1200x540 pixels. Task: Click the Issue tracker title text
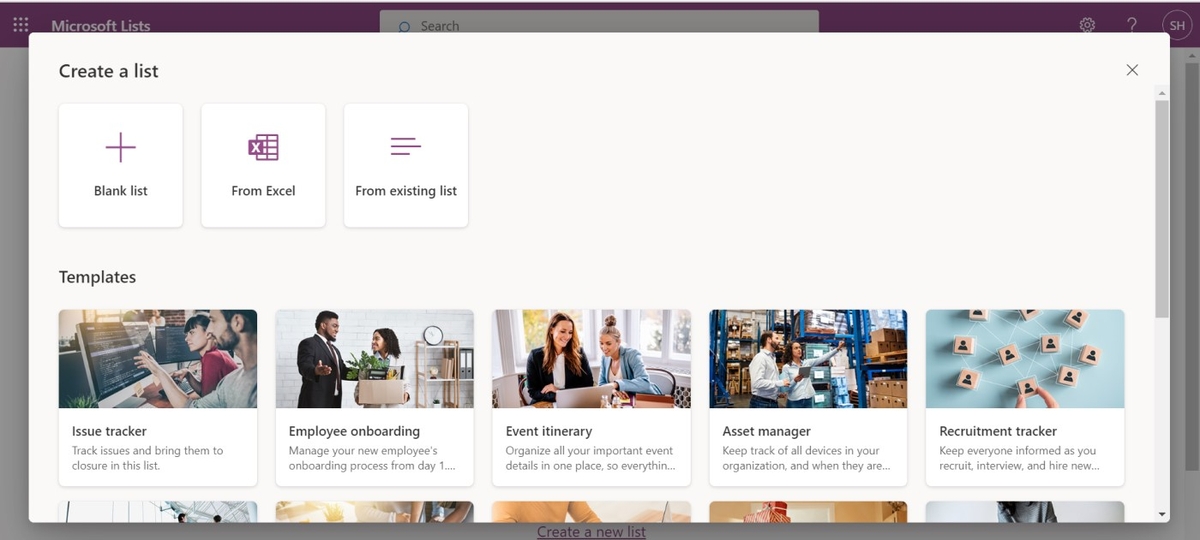(109, 431)
